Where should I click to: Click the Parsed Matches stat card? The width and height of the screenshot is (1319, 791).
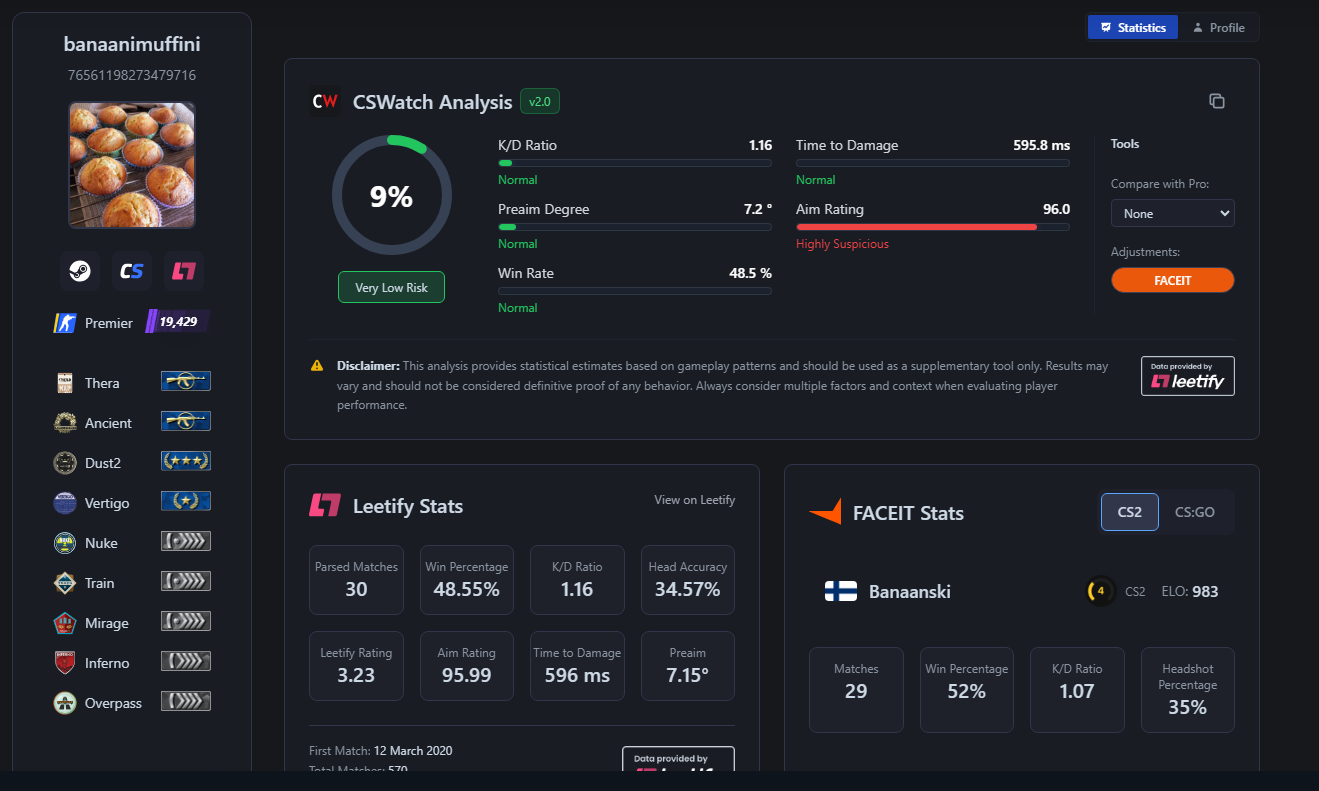pos(356,580)
